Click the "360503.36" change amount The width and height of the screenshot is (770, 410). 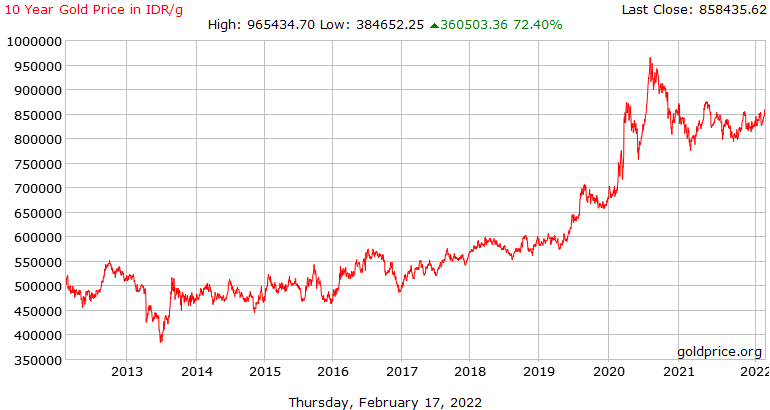(473, 25)
